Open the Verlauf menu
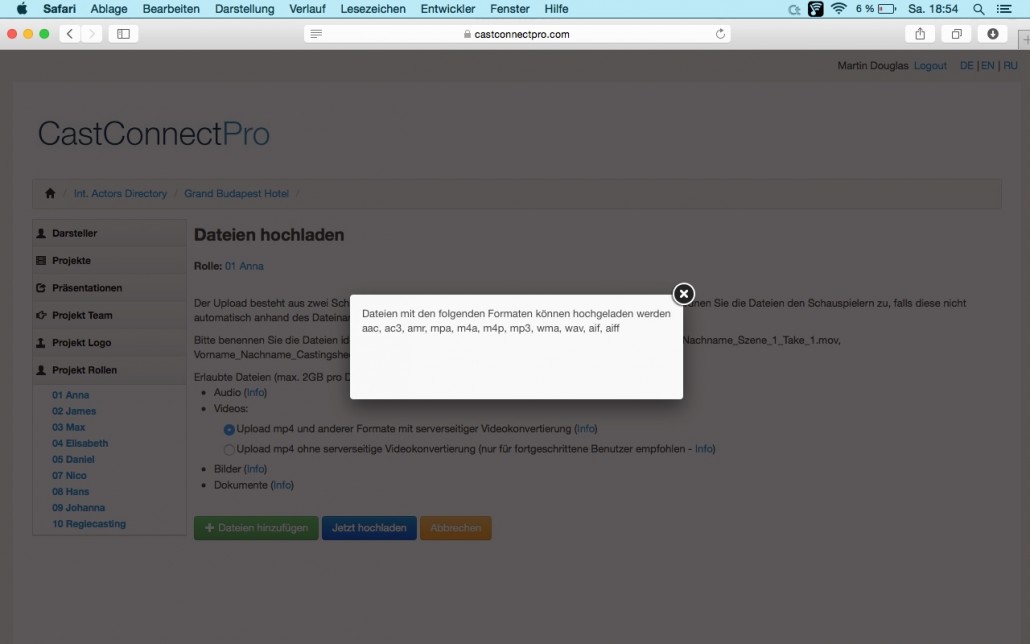 307,9
